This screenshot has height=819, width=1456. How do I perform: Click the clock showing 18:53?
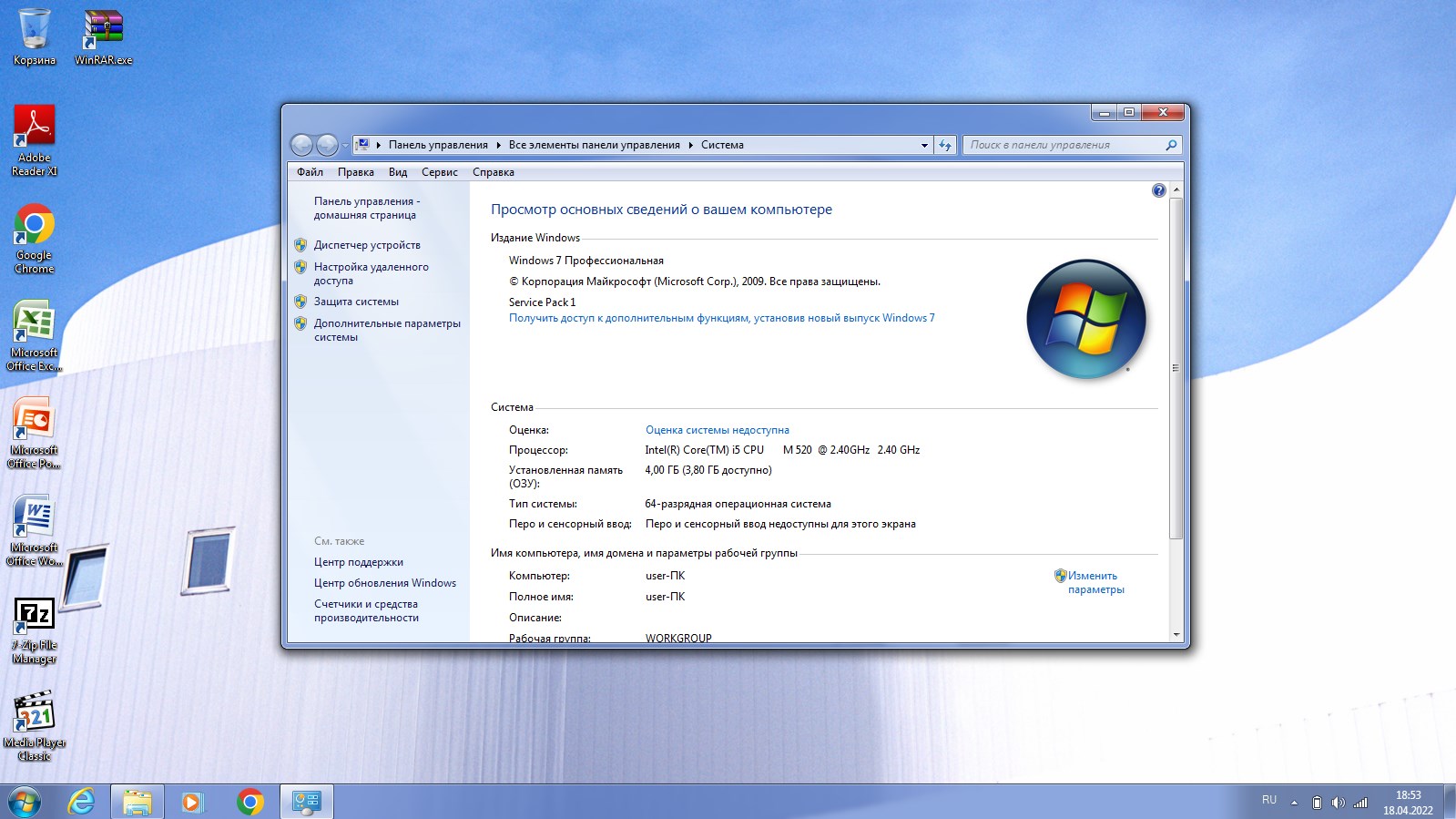tap(1408, 795)
